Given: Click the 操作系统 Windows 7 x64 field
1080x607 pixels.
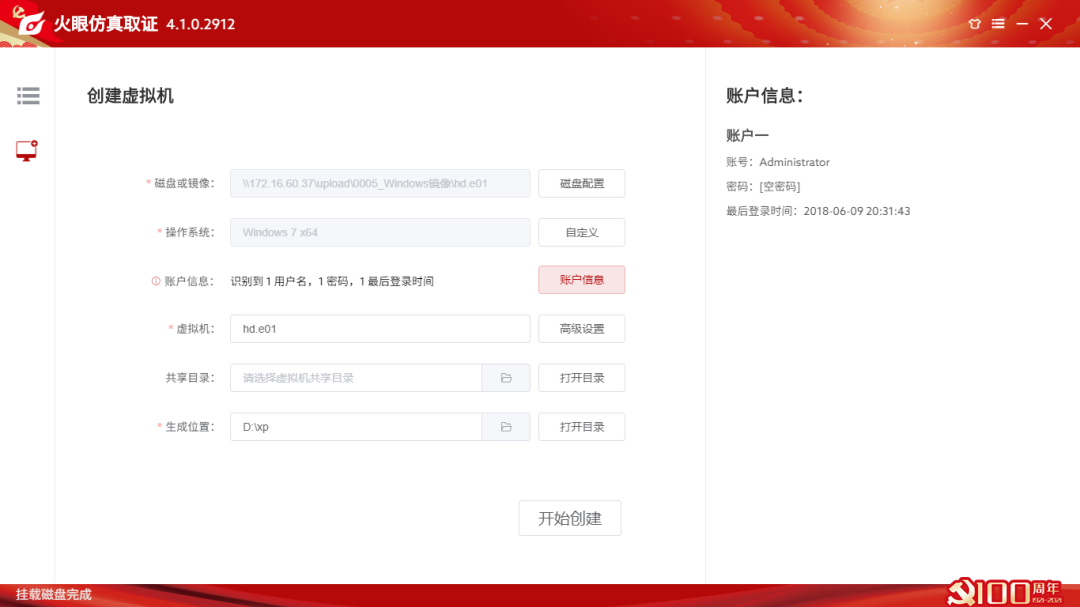Looking at the screenshot, I should click(380, 232).
